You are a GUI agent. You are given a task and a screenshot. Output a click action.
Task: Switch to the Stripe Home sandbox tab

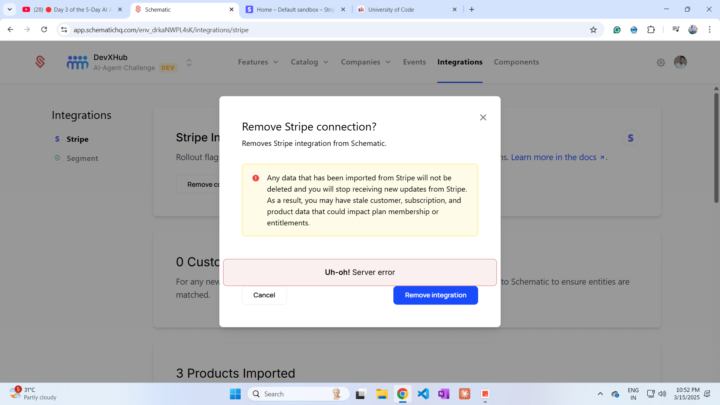pos(295,10)
